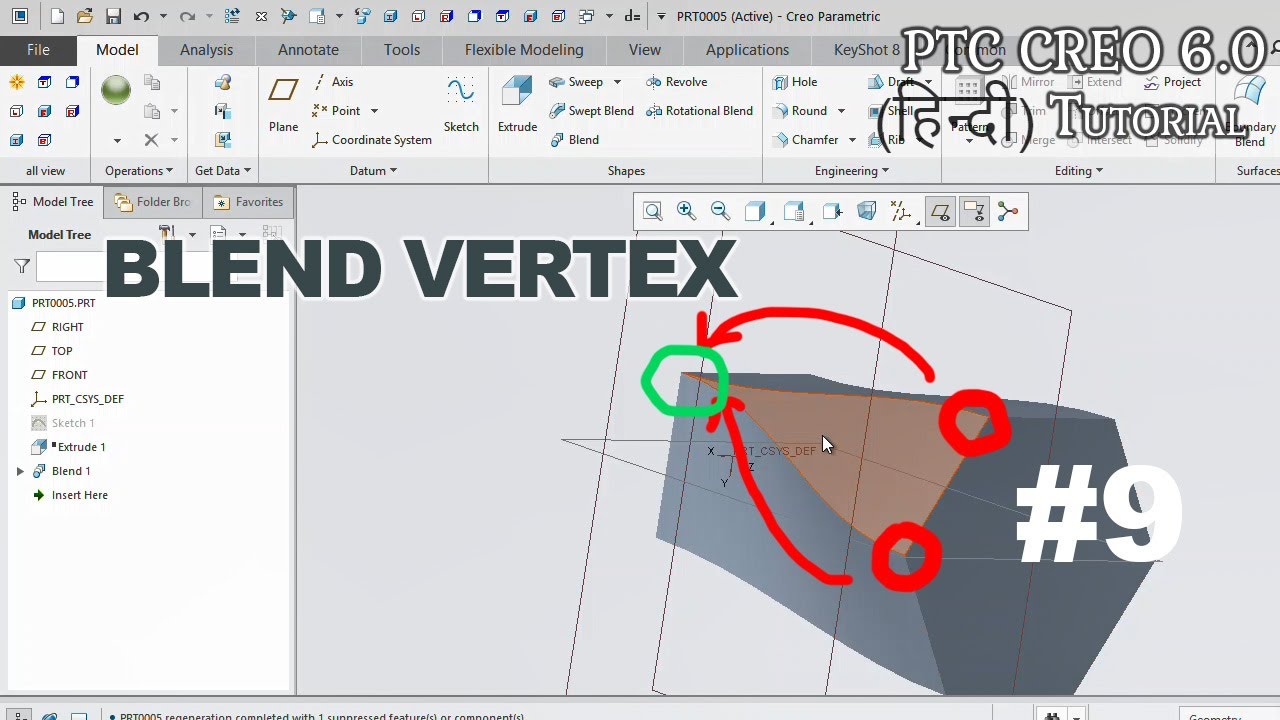Save the model with the floppy disk icon
The image size is (1280, 720).
point(113,16)
